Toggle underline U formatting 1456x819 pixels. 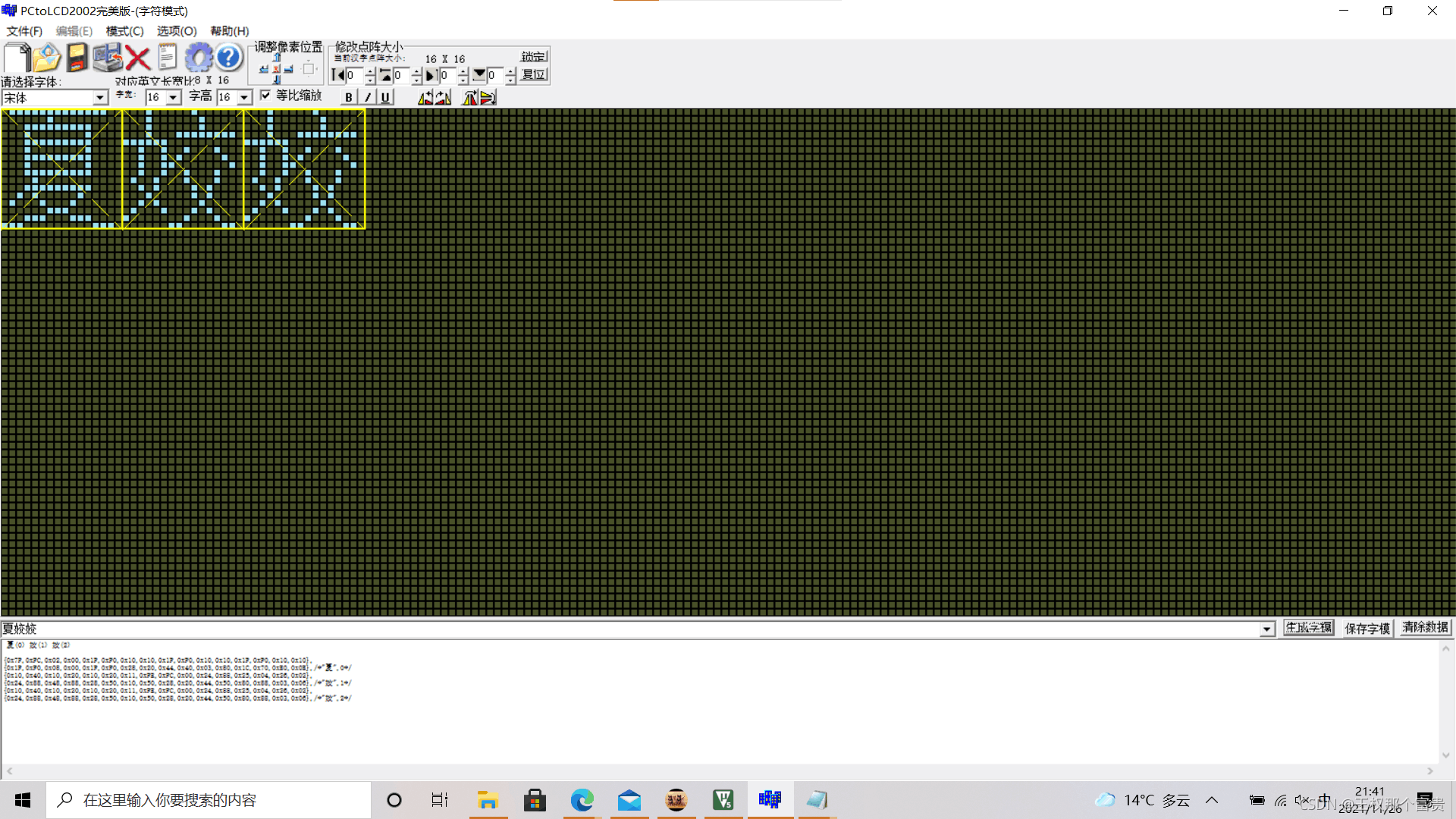coord(385,97)
